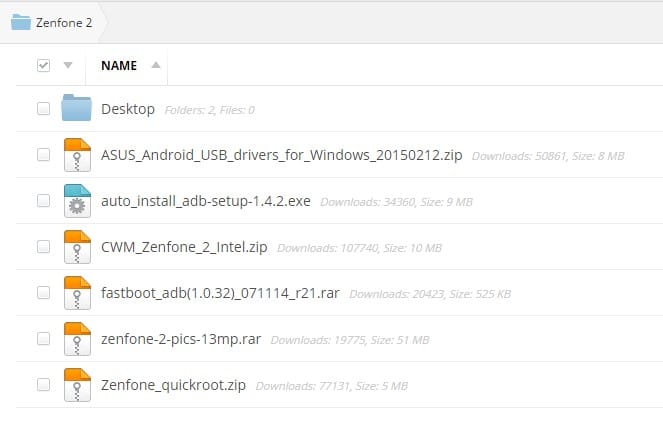The height and width of the screenshot is (447, 663).
Task: Select checkbox next to Zenfone_quickroot.zip
Action: tap(43, 385)
